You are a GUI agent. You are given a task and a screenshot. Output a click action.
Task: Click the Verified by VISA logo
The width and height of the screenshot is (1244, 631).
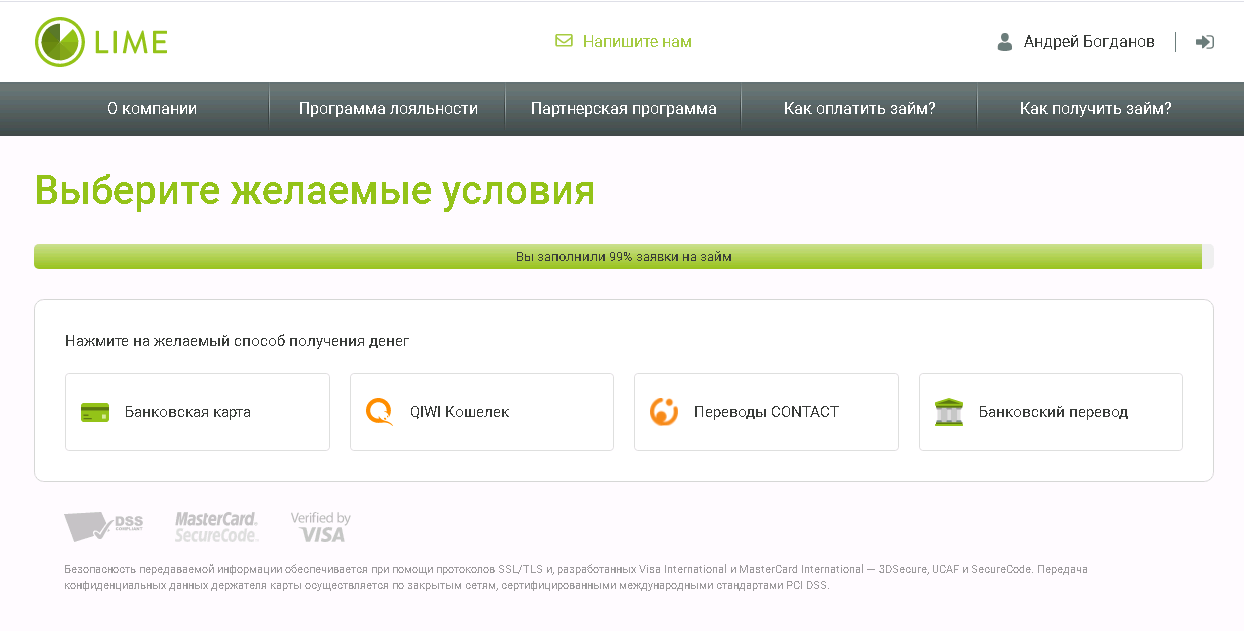321,527
